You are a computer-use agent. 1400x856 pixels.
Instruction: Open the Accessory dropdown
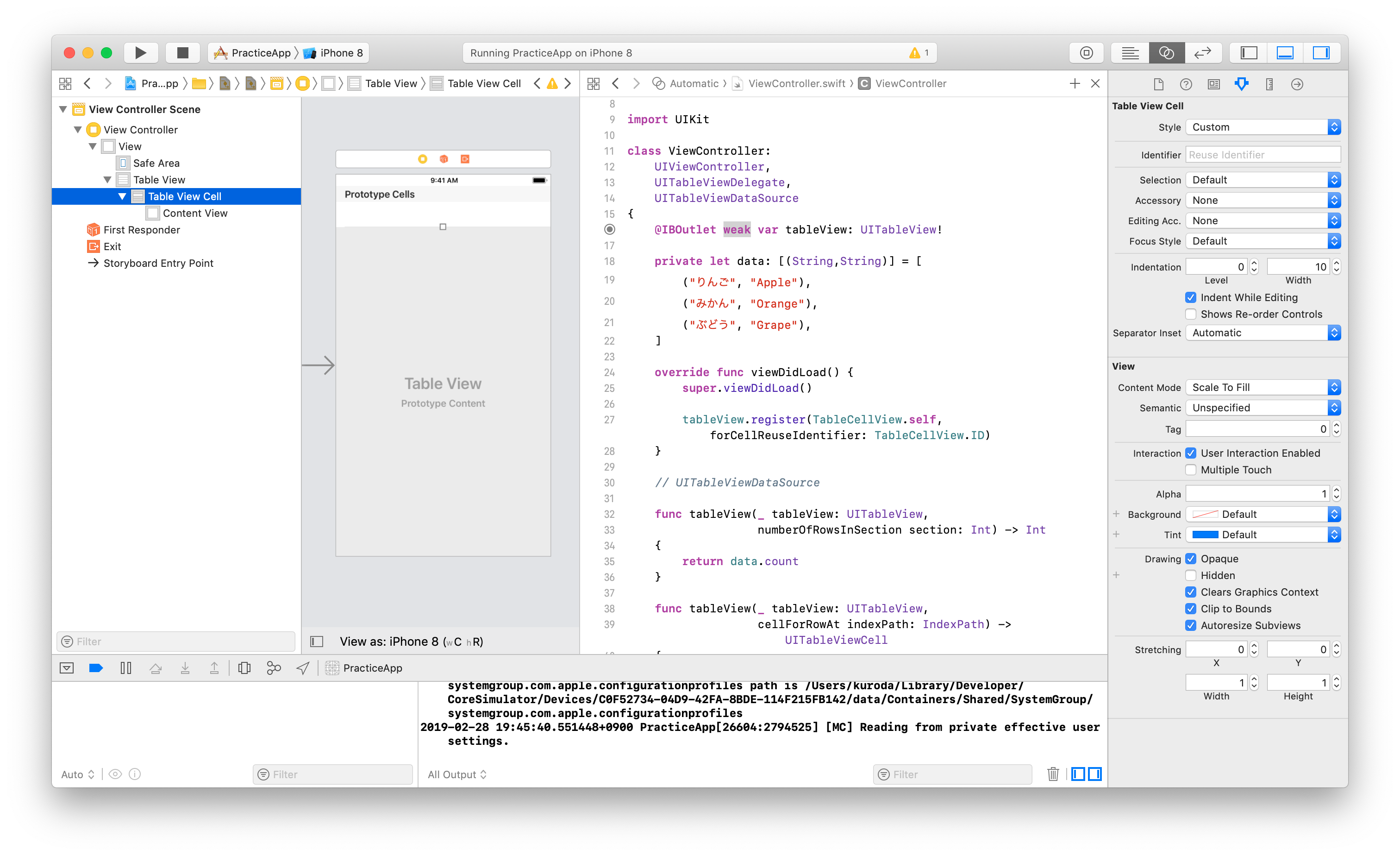click(x=1262, y=200)
